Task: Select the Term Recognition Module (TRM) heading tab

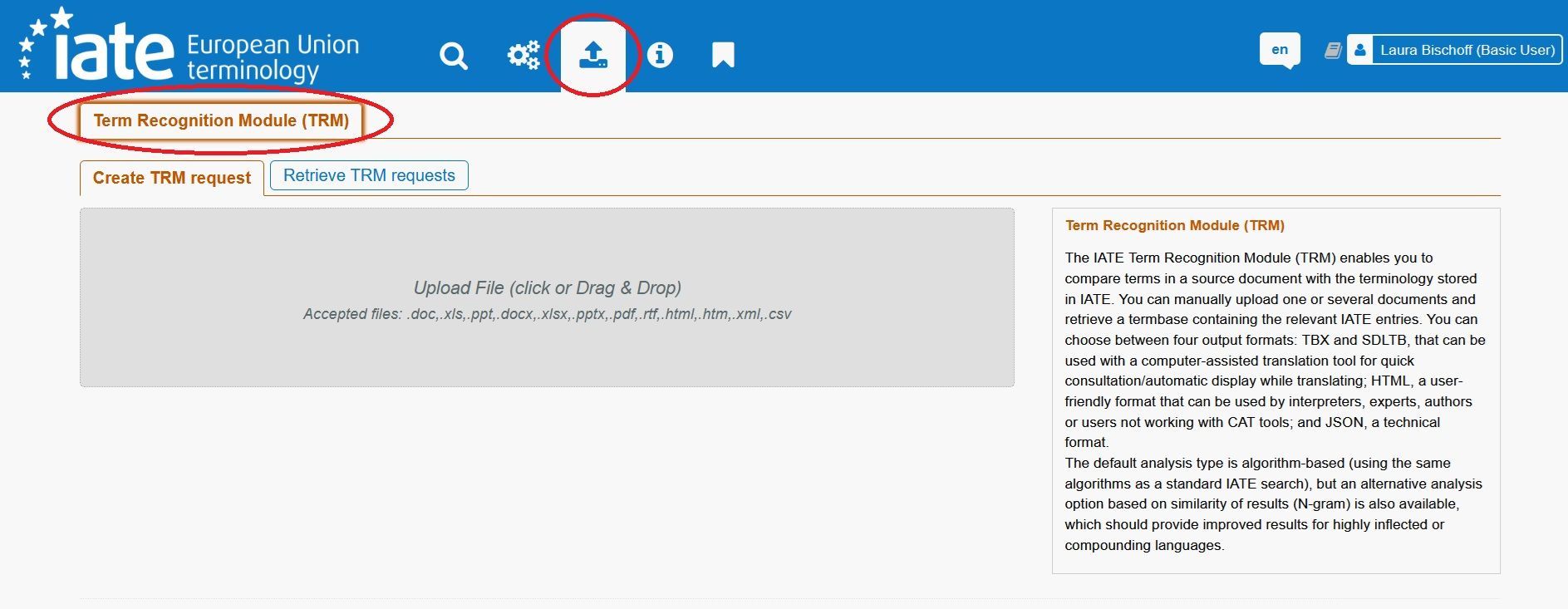Action: (221, 120)
